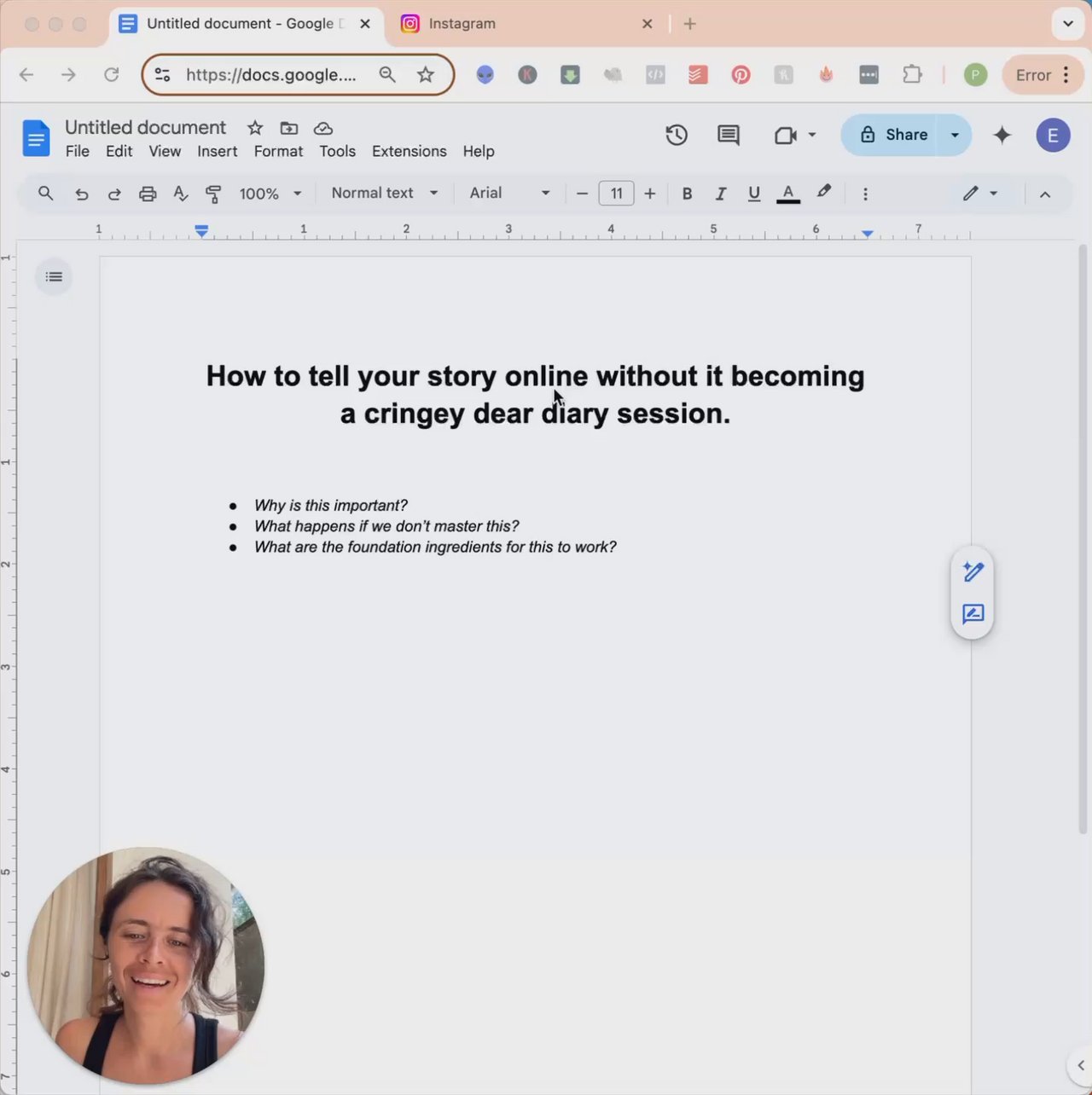Show document outline icon
Image resolution: width=1092 pixels, height=1095 pixels.
click(54, 276)
